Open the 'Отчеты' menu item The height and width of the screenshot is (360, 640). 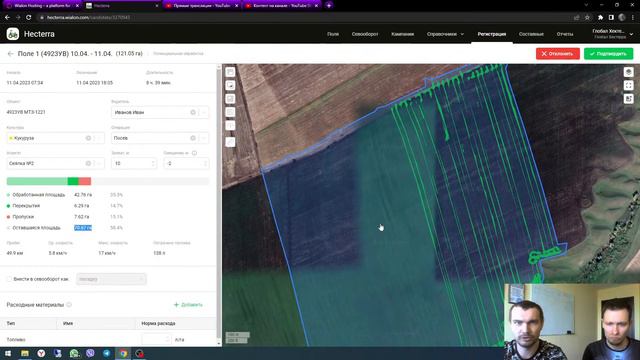[565, 34]
